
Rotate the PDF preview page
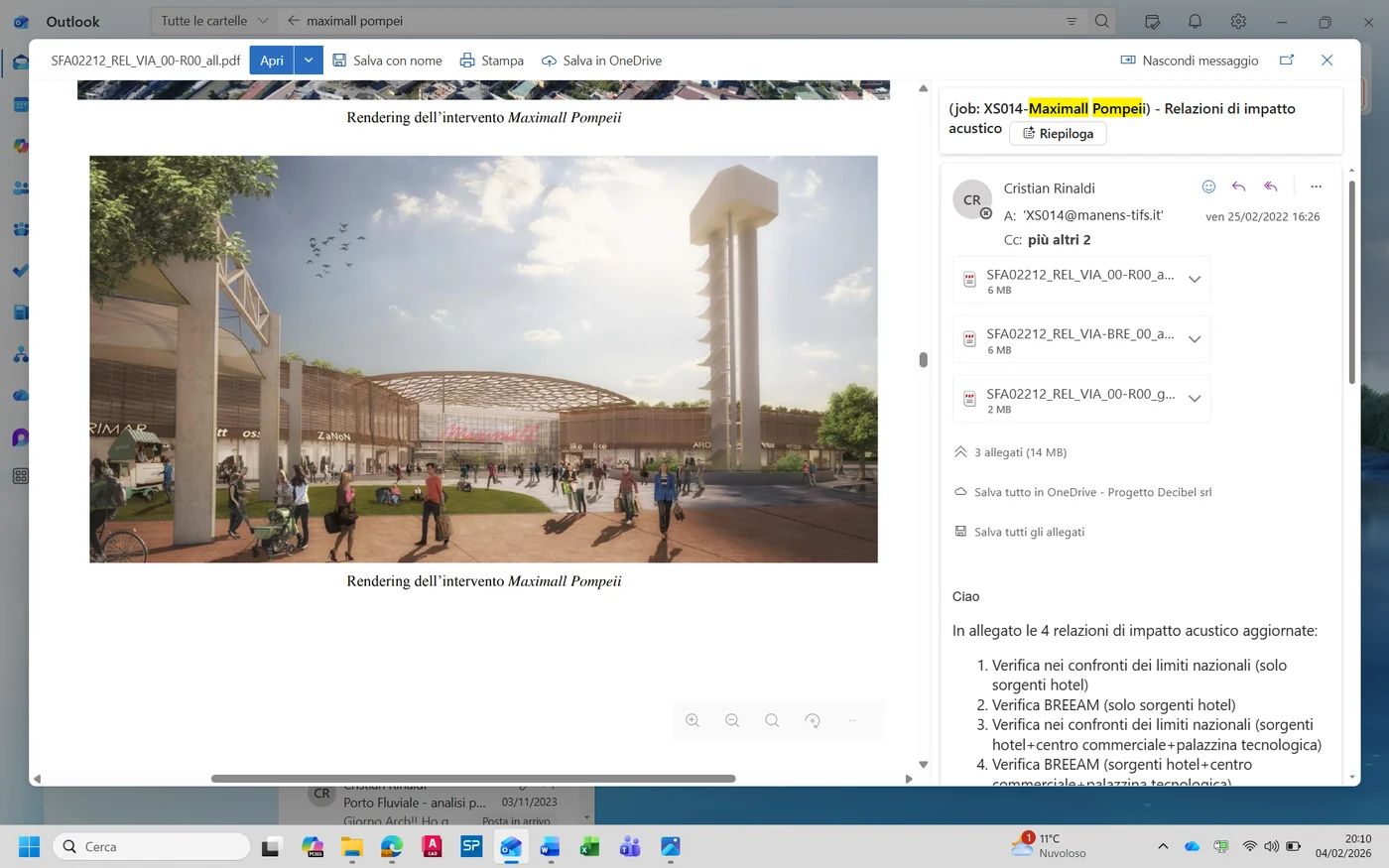(813, 720)
